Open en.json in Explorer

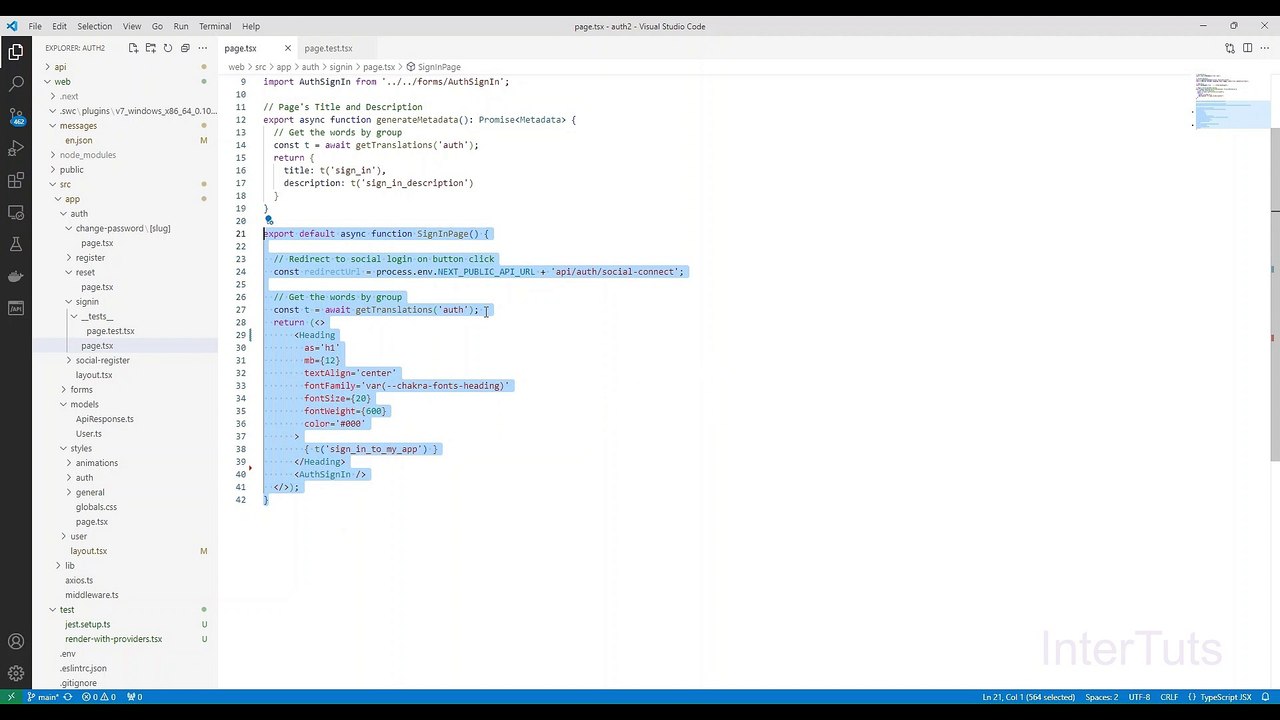pos(79,141)
